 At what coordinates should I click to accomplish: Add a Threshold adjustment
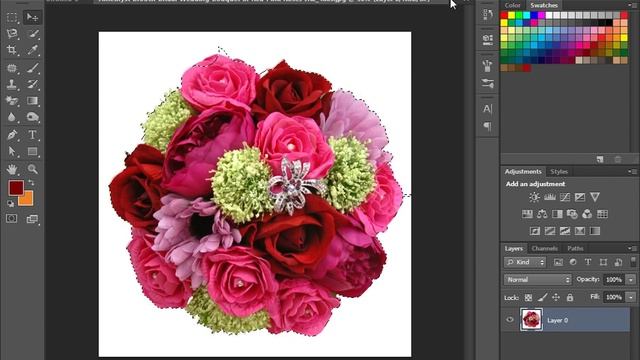coord(565,231)
